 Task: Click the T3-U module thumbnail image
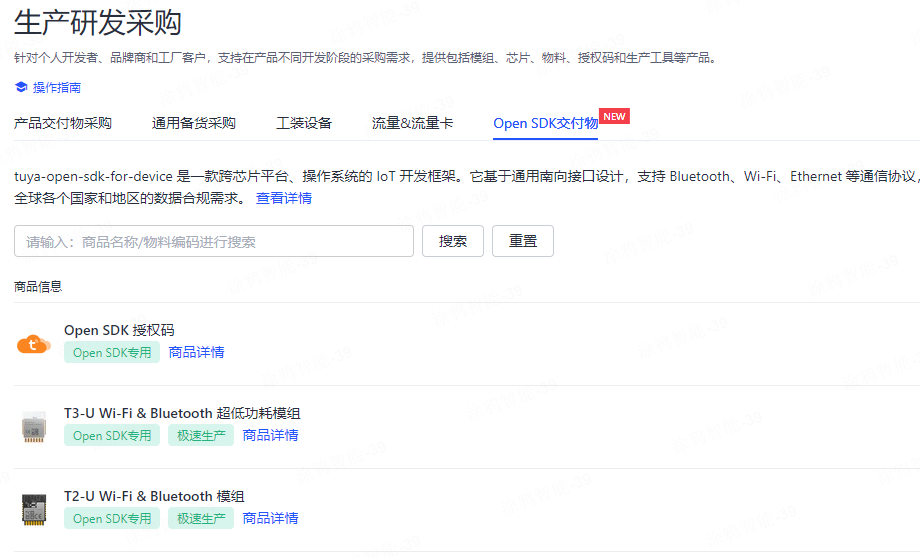click(x=34, y=427)
